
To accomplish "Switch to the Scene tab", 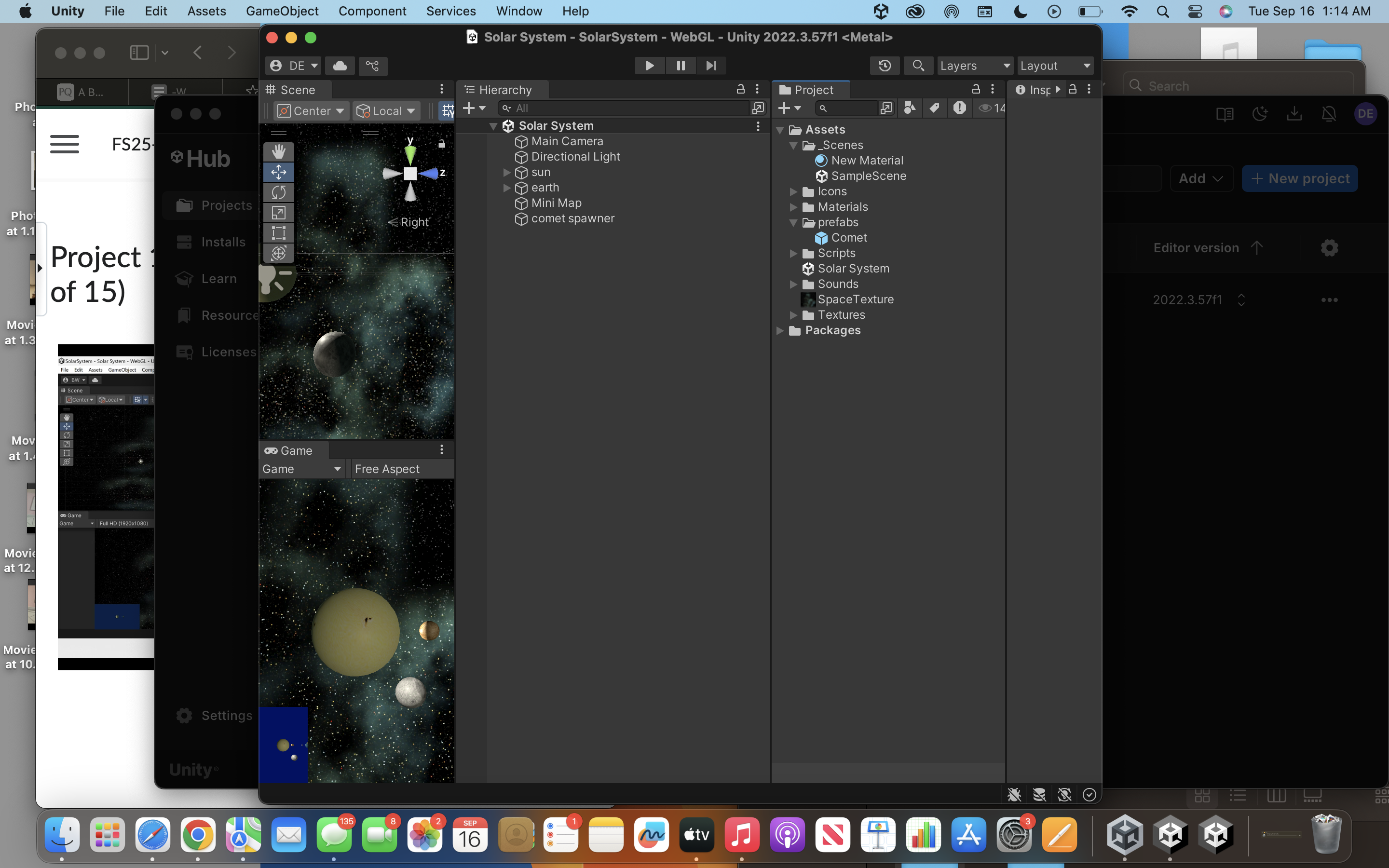I will [x=295, y=90].
